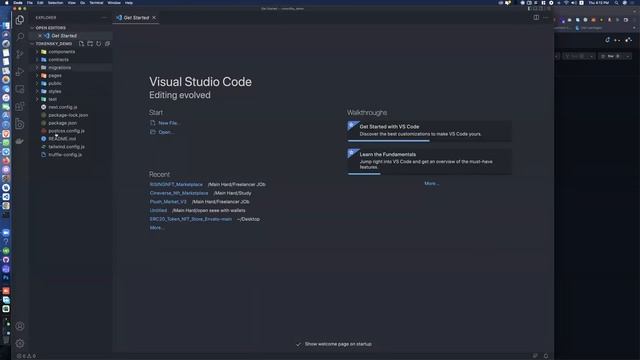Open tailwind.config.js file
This screenshot has width=640, height=360.
67,147
